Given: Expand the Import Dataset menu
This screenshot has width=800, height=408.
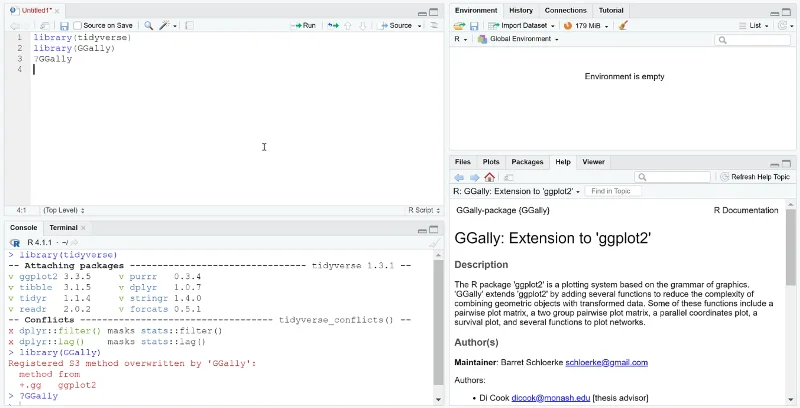Looking at the screenshot, I should (x=521, y=26).
